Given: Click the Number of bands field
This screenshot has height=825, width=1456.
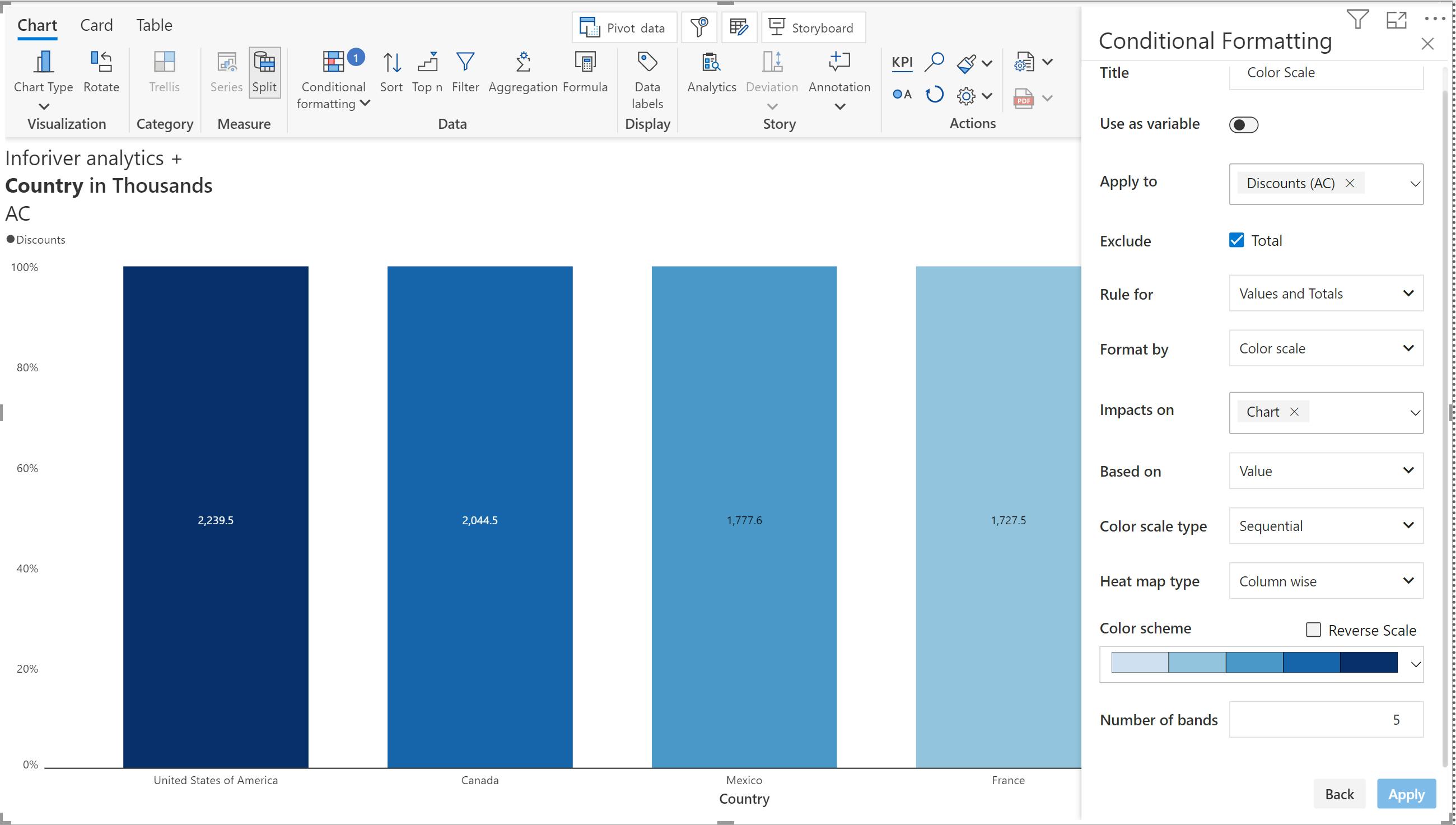Looking at the screenshot, I should tap(1326, 720).
